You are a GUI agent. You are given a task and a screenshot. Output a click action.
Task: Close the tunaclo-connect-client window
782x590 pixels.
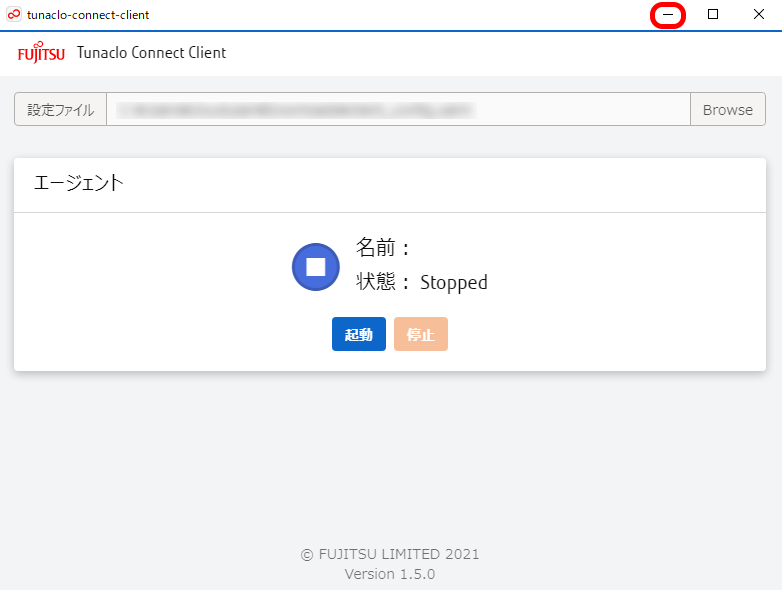click(759, 14)
